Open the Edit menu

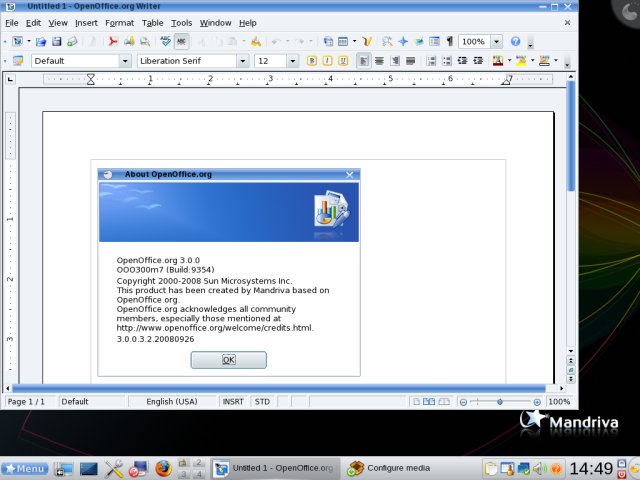33,23
